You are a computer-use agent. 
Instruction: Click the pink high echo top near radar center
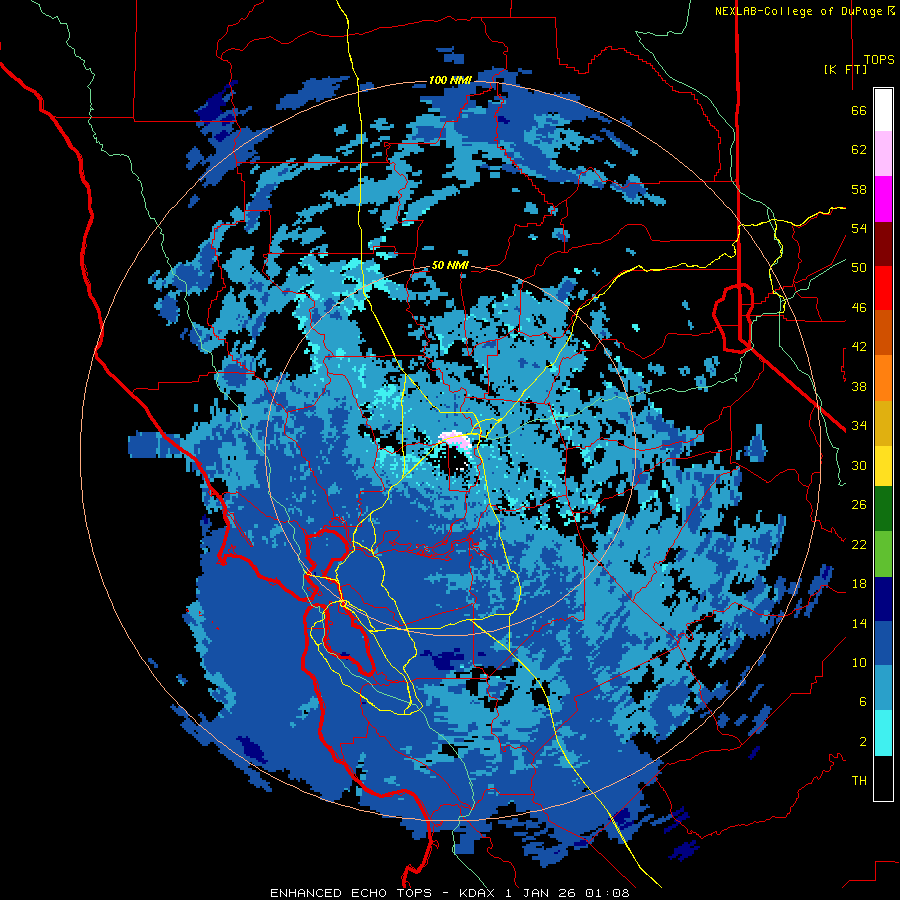[x=456, y=440]
